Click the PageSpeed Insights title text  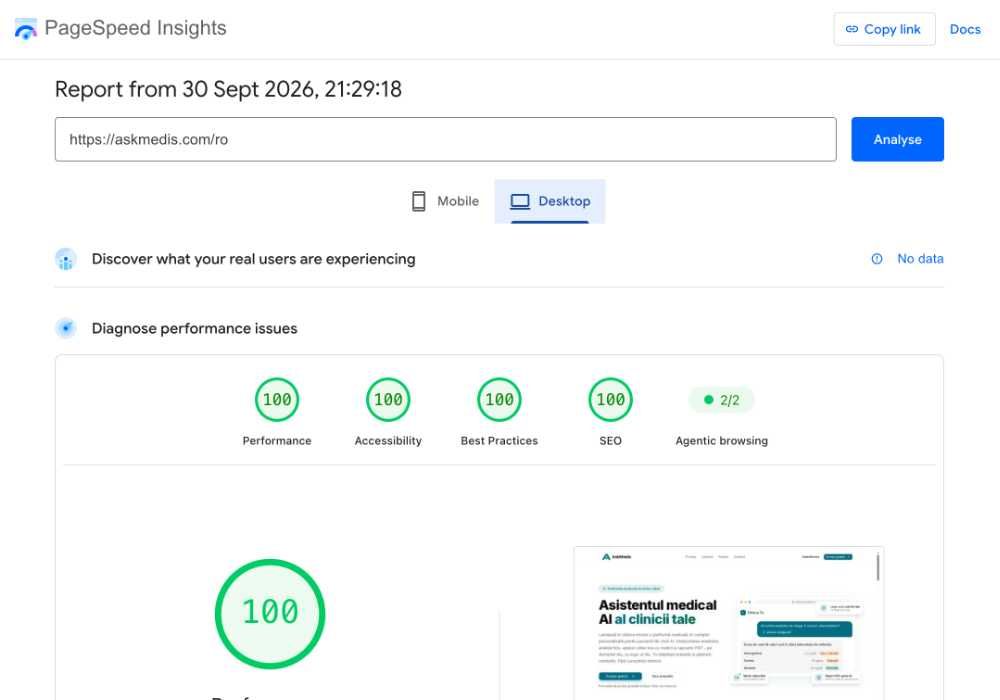pos(135,28)
